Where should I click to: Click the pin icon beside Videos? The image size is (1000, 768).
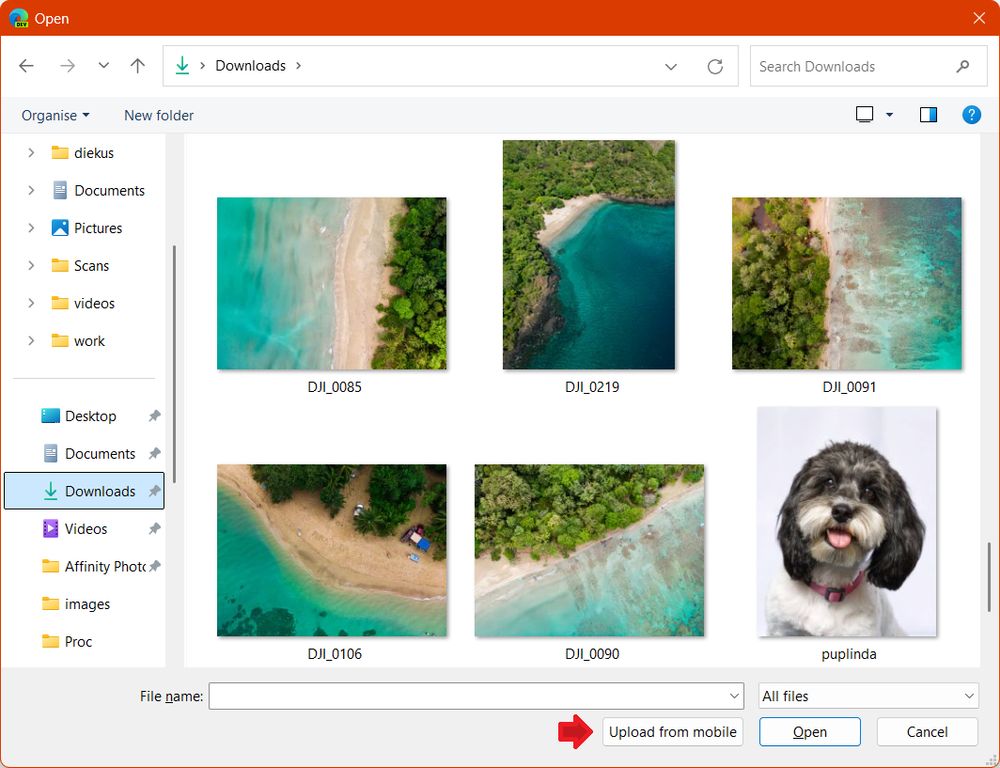pos(154,529)
